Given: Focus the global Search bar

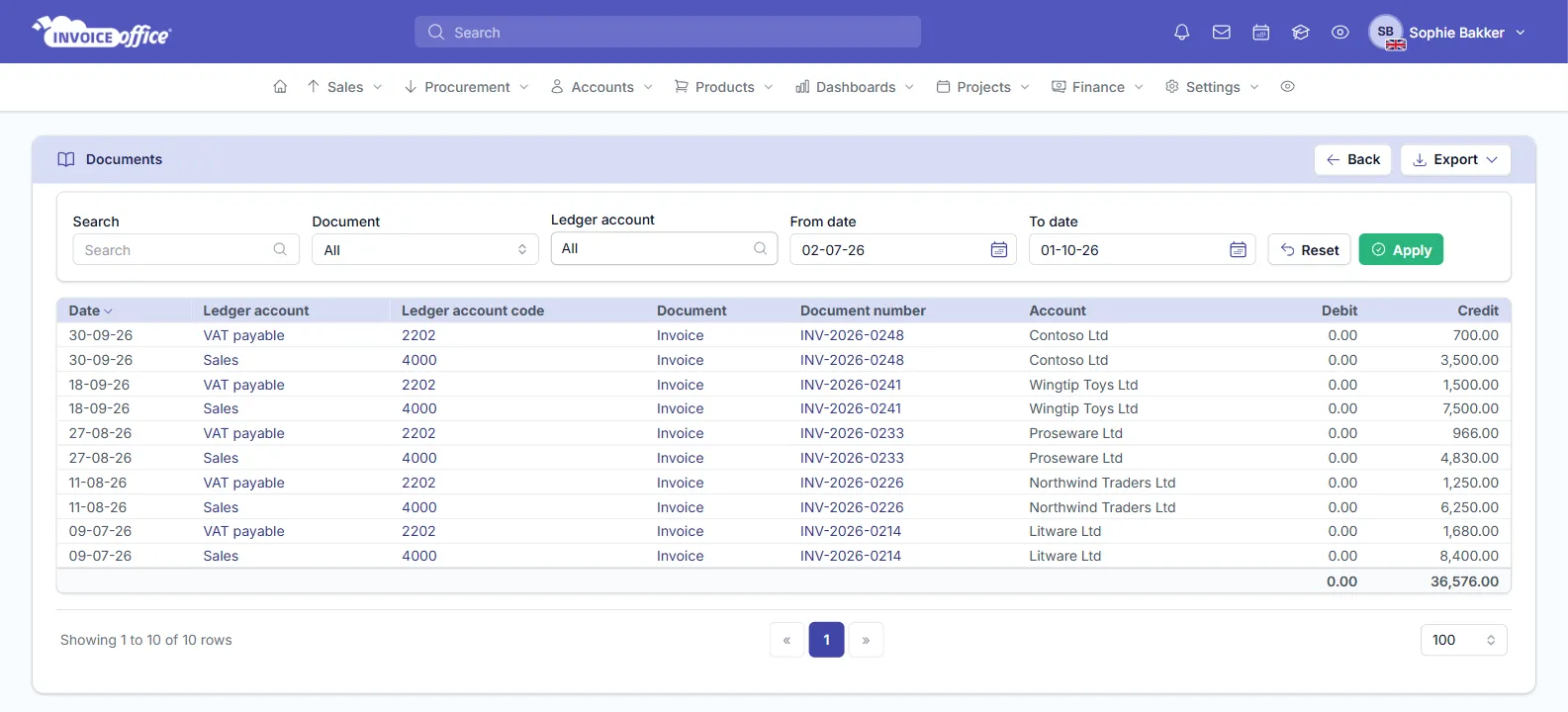Looking at the screenshot, I should coord(668,33).
